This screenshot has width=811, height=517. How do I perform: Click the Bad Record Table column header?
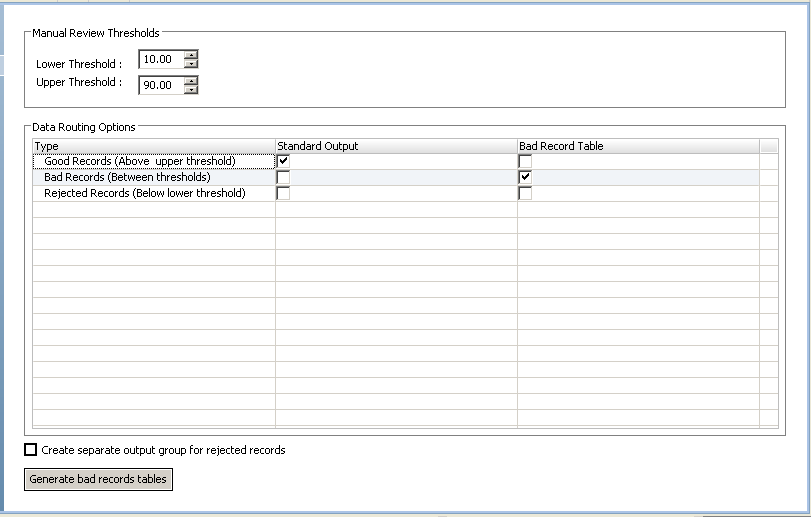[x=637, y=146]
